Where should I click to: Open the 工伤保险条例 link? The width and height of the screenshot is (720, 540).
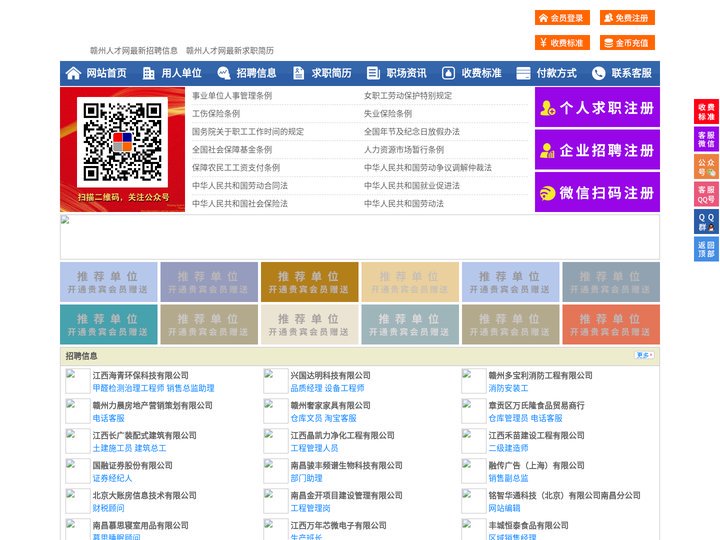pyautogui.click(x=216, y=113)
